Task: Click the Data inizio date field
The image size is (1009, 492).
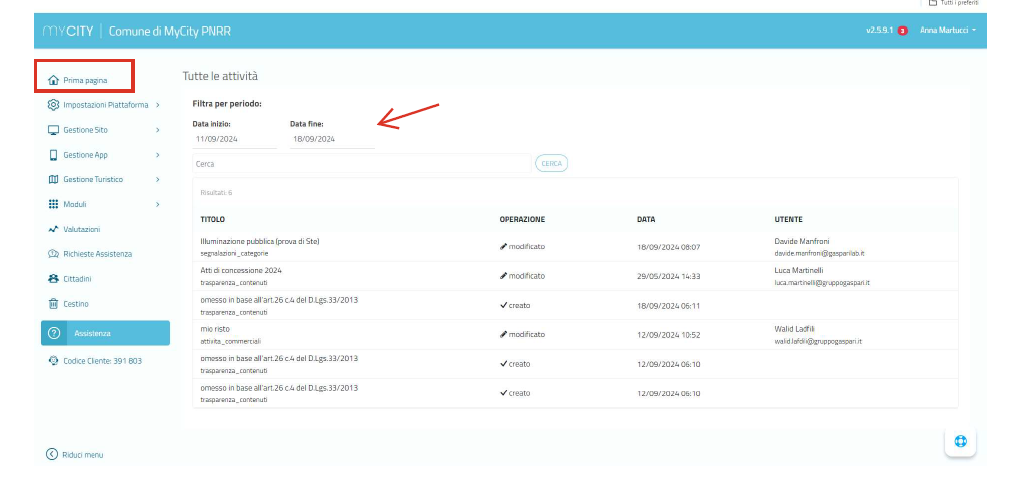Action: (x=233, y=139)
